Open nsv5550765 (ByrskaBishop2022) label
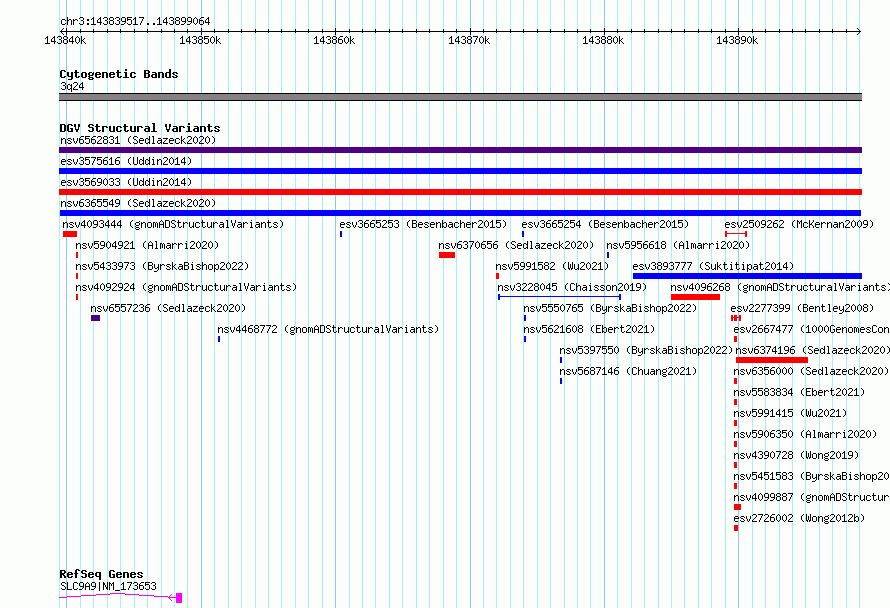This screenshot has height=608, width=890. 610,308
